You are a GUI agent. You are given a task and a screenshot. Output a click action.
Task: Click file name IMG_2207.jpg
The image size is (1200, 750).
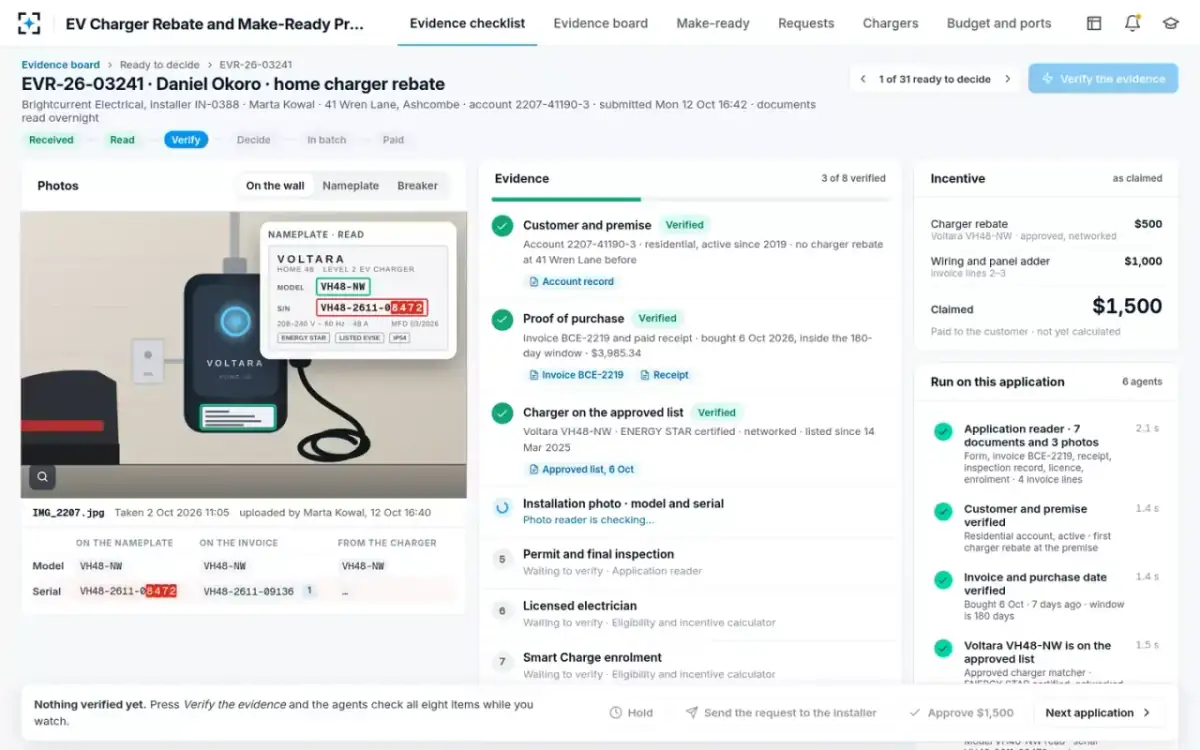tap(69, 513)
